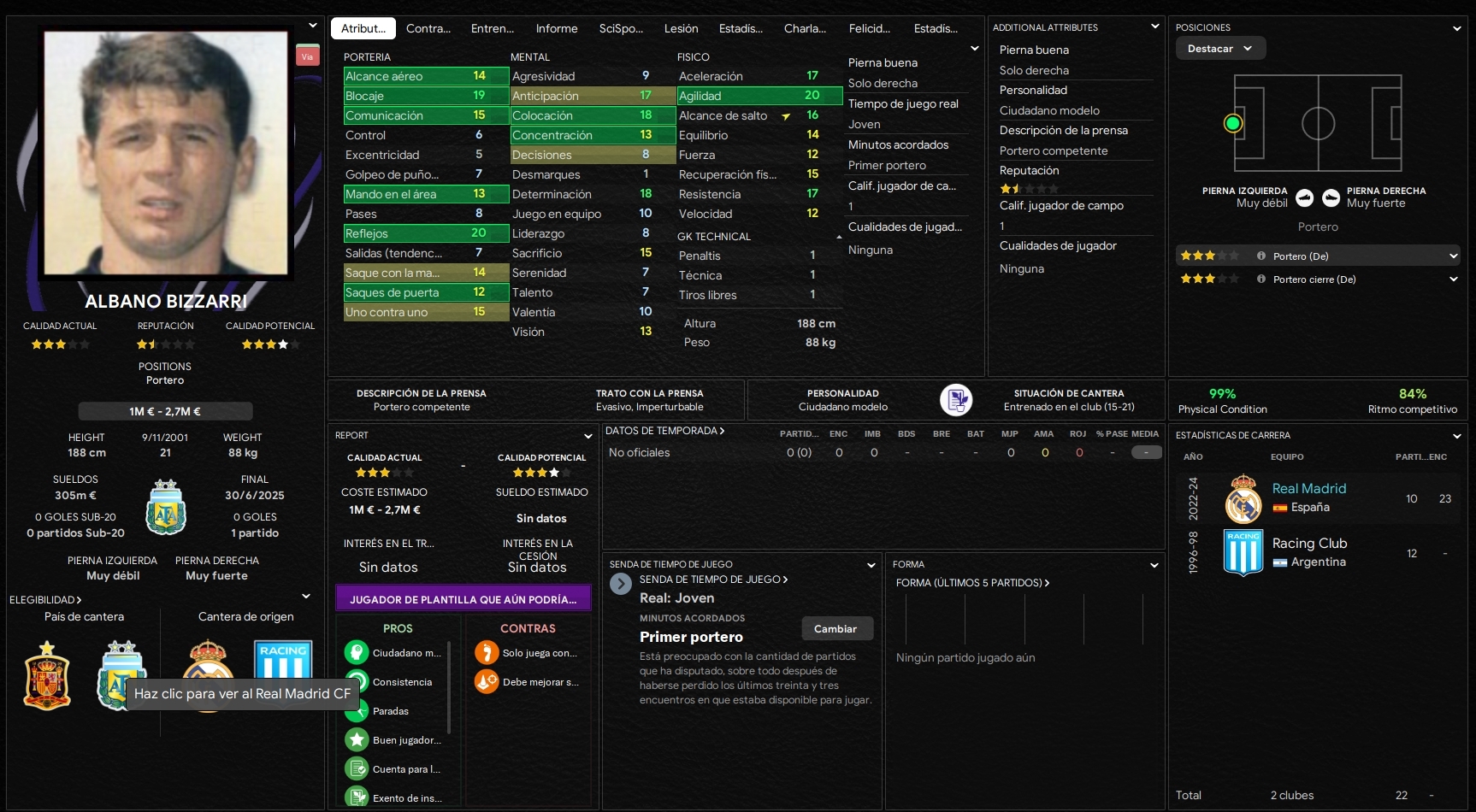Click the Argentina crest under País de cantera

pos(122,675)
